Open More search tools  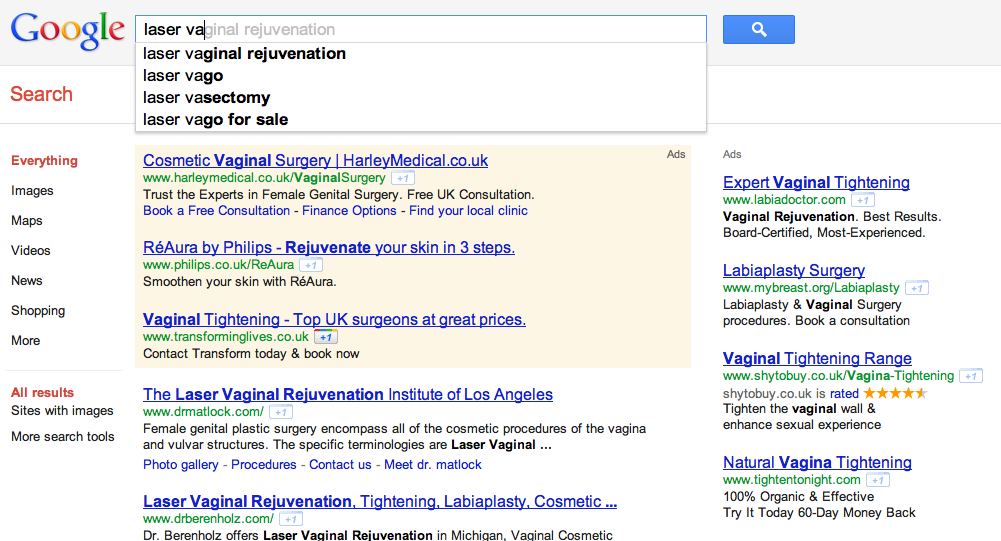(x=63, y=436)
